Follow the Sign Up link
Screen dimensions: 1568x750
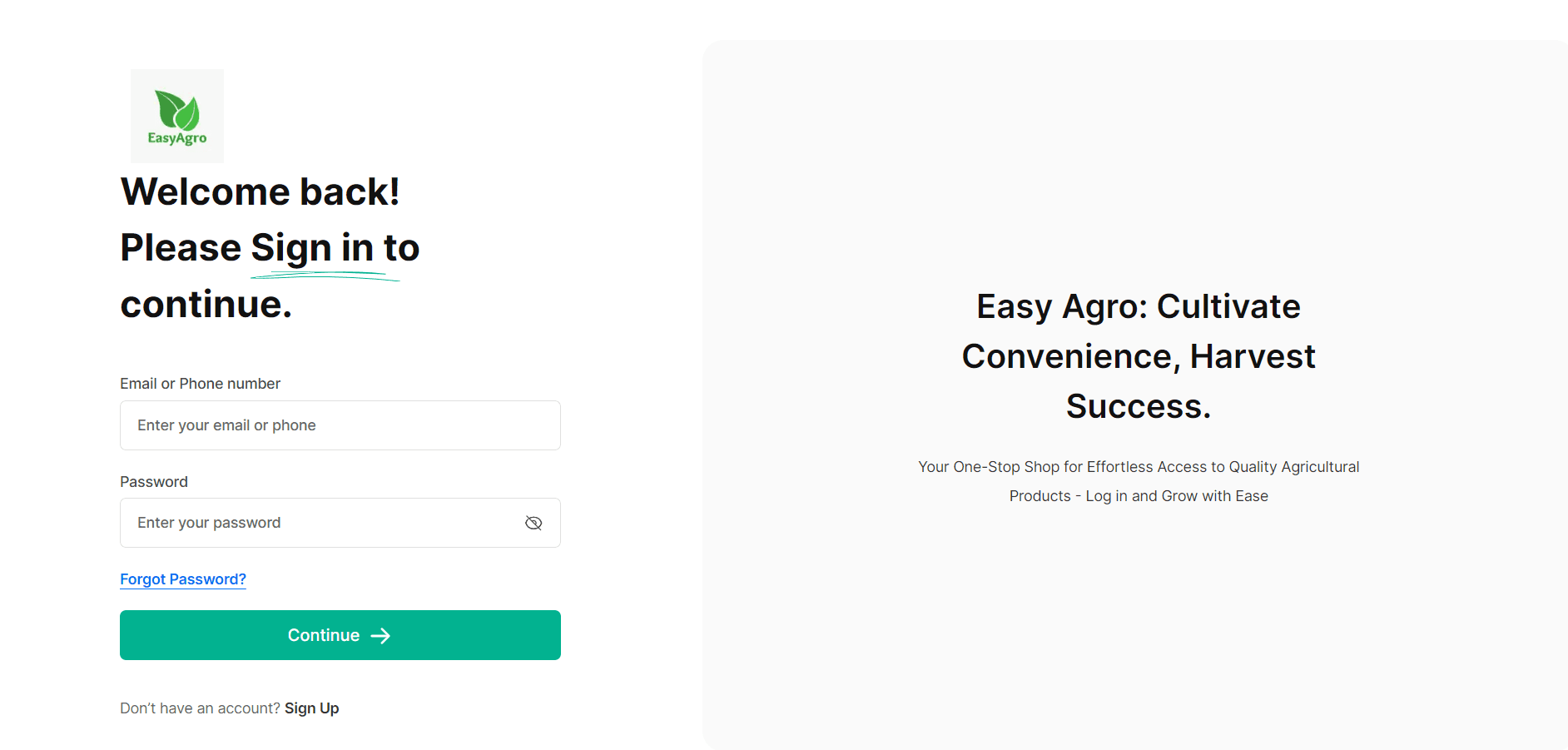(311, 708)
